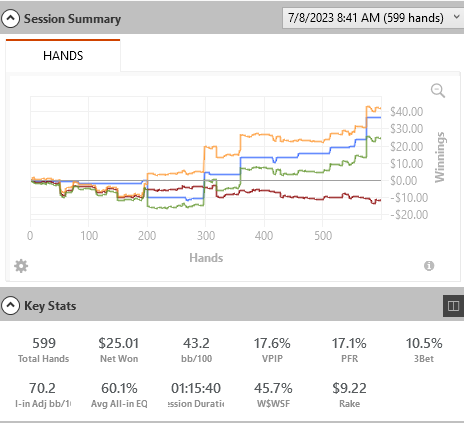Open the session date dropdown
This screenshot has width=464, height=423.
(x=373, y=18)
